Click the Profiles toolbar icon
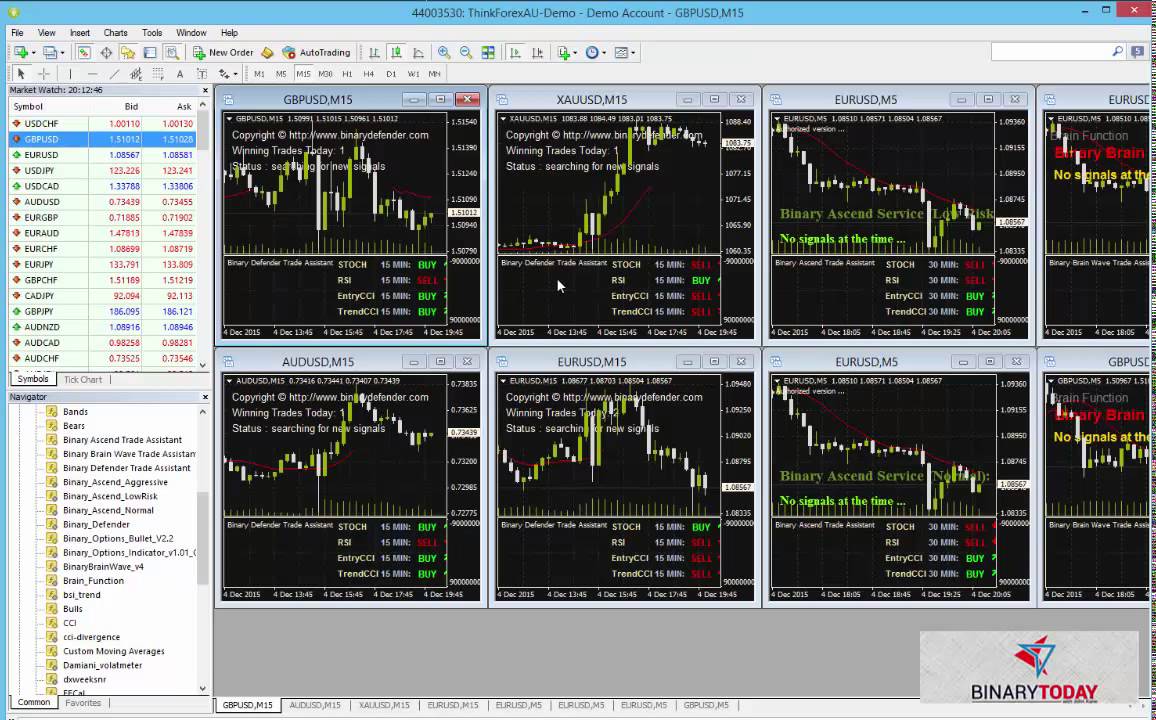This screenshot has width=1156, height=720. [49, 52]
